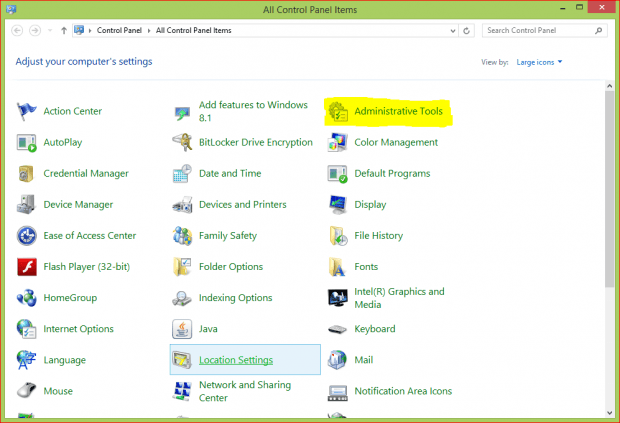Expand the View by Large icons dropdown
Viewport: 620px width, 423px height.
[539, 62]
